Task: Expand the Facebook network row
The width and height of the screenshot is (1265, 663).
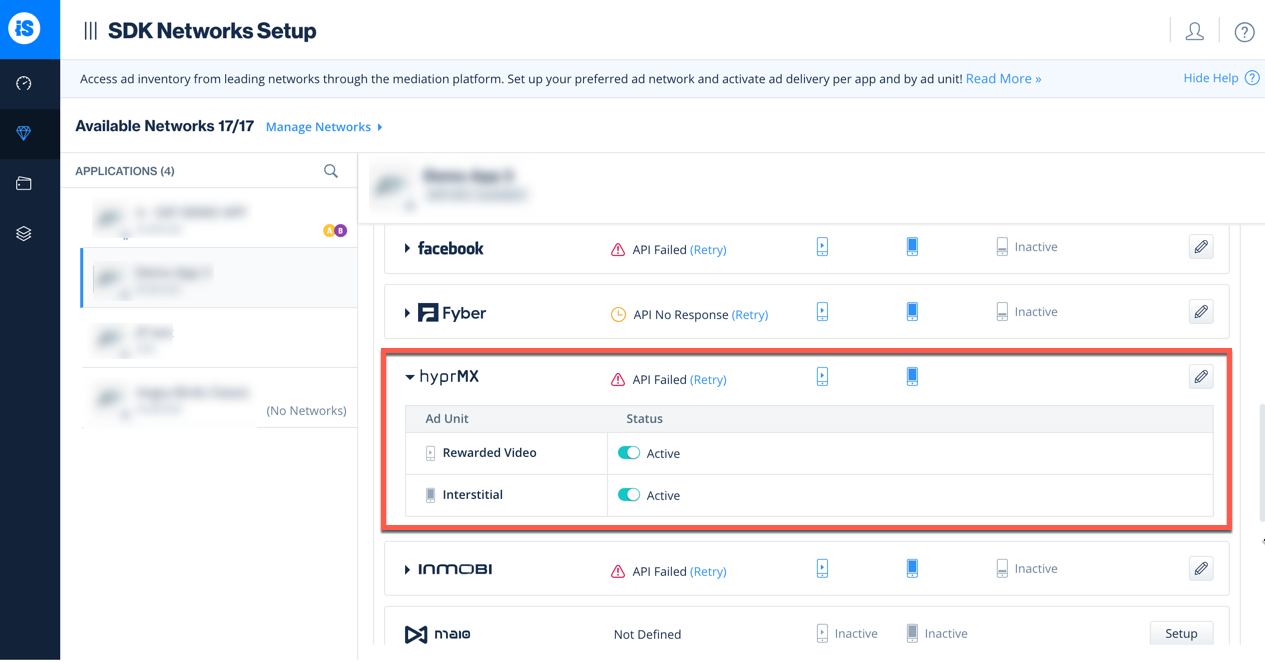Action: (x=407, y=248)
